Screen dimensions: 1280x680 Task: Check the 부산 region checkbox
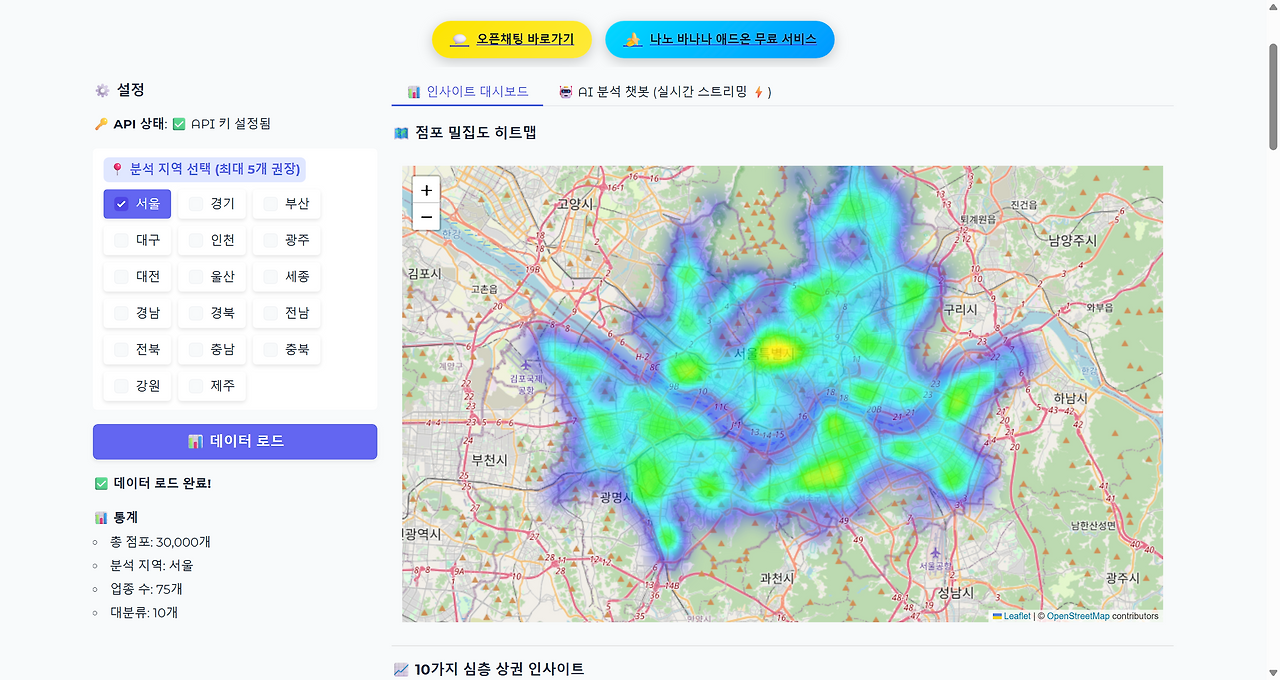click(x=270, y=204)
